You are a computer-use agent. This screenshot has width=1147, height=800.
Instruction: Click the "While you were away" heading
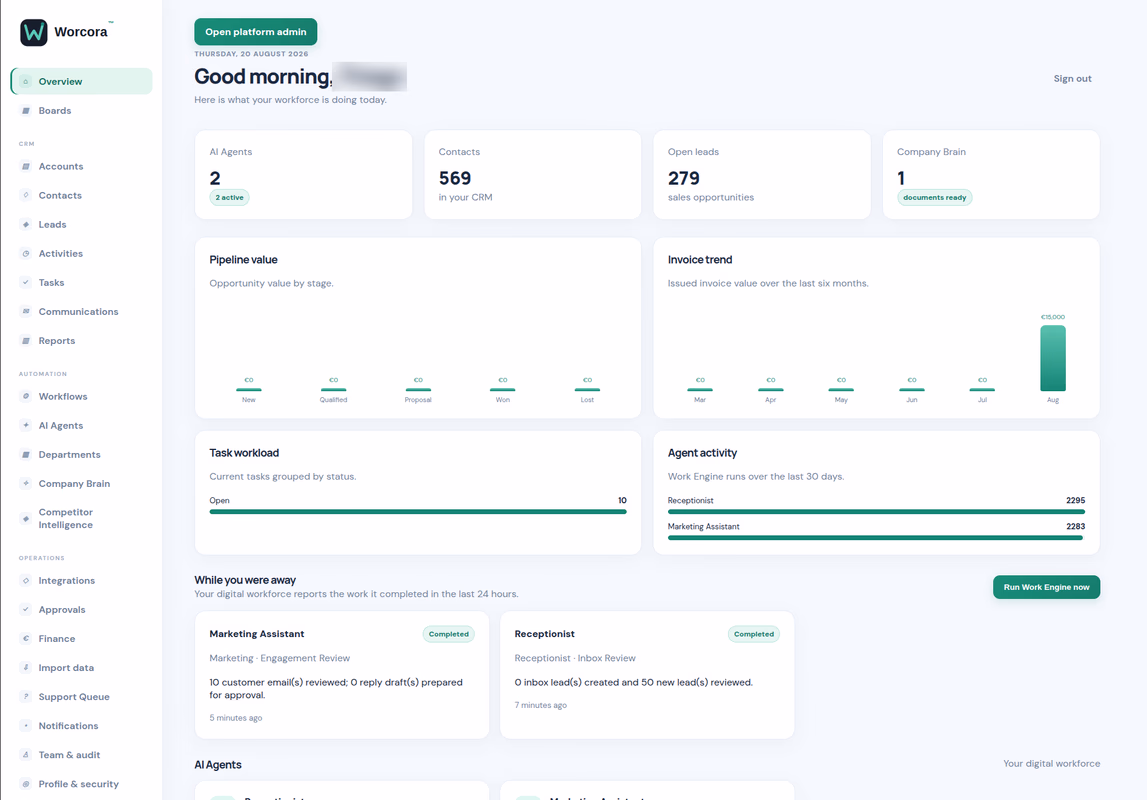tap(245, 580)
